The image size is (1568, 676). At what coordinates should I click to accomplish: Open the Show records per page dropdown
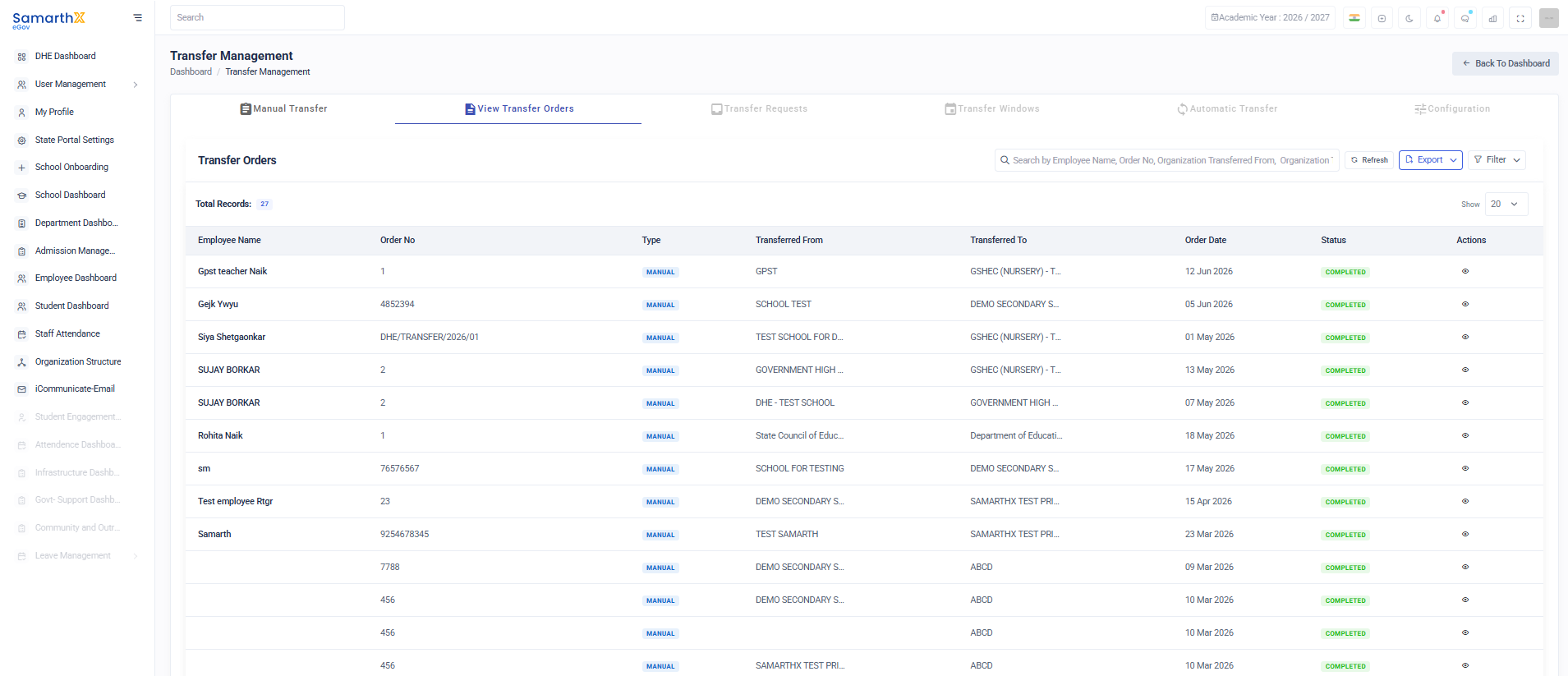point(1506,205)
